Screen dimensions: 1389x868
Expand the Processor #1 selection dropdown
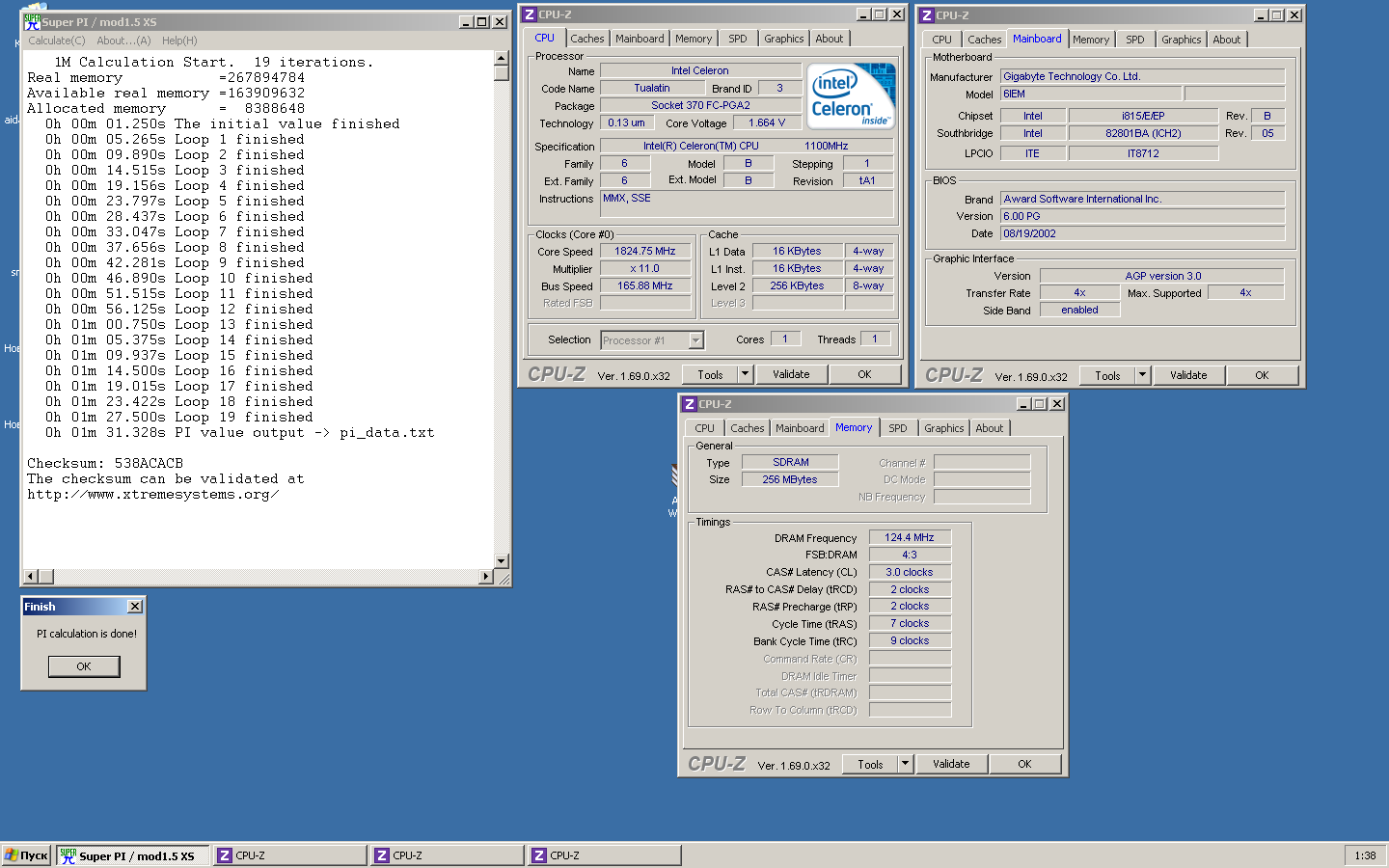696,339
